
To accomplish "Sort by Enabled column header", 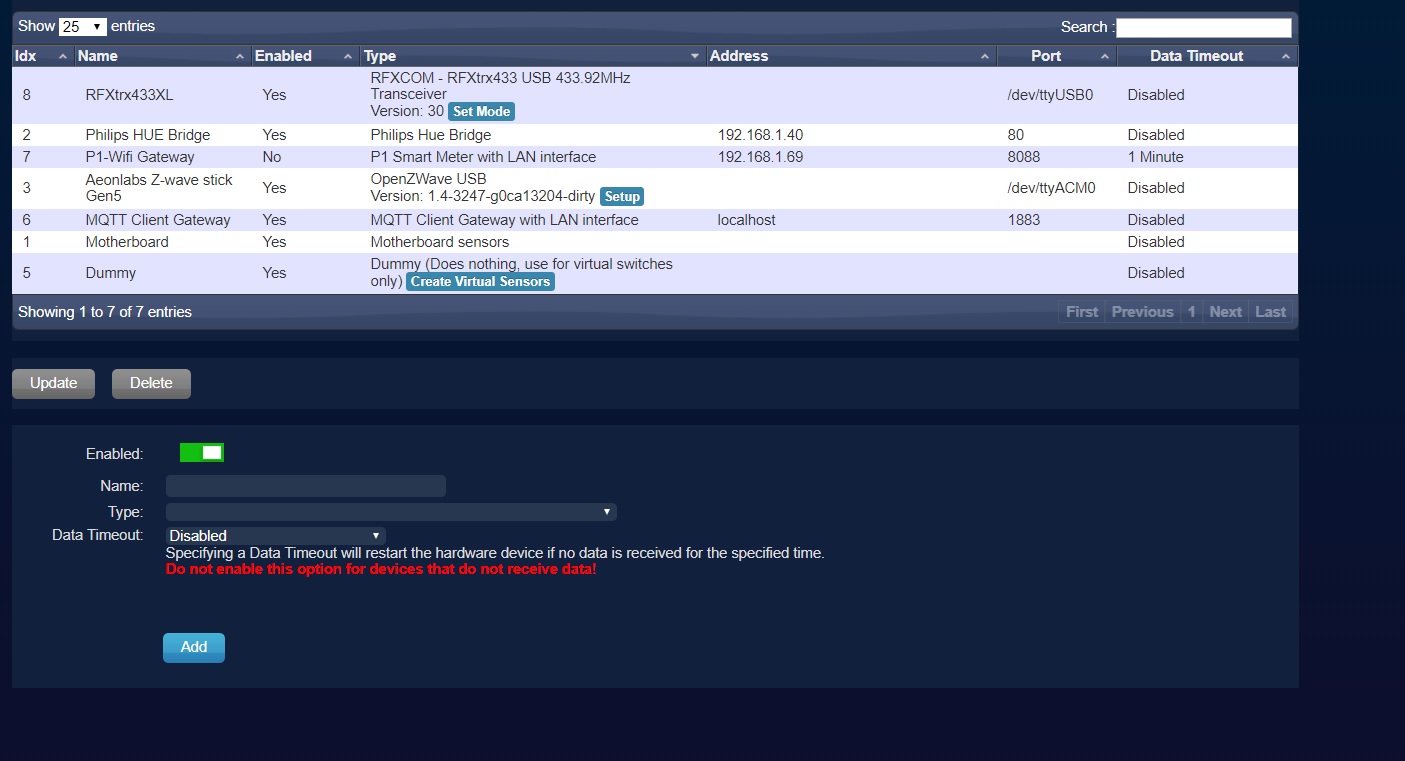I will (x=305, y=56).
